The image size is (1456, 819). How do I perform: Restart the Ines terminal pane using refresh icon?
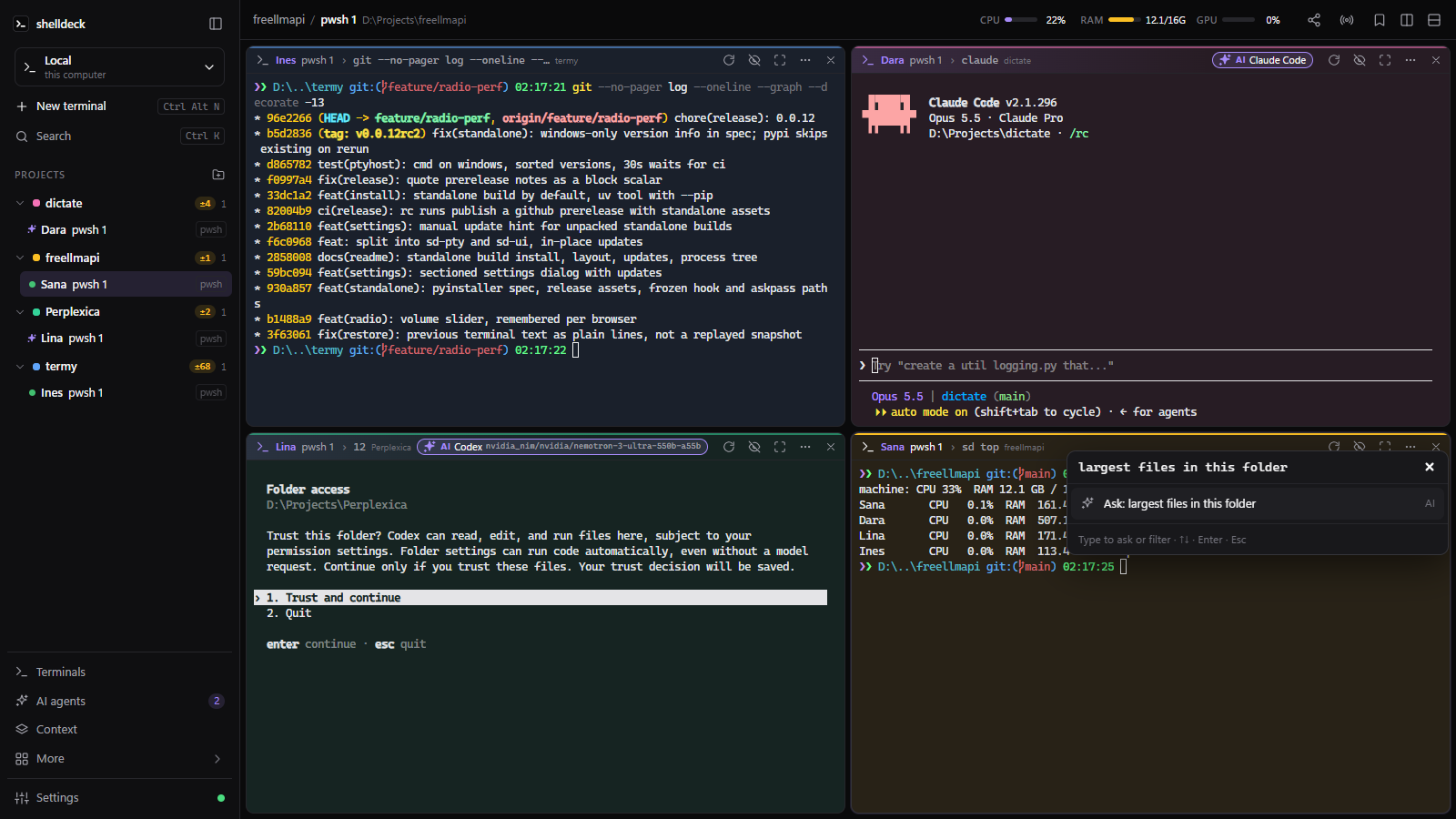(729, 60)
